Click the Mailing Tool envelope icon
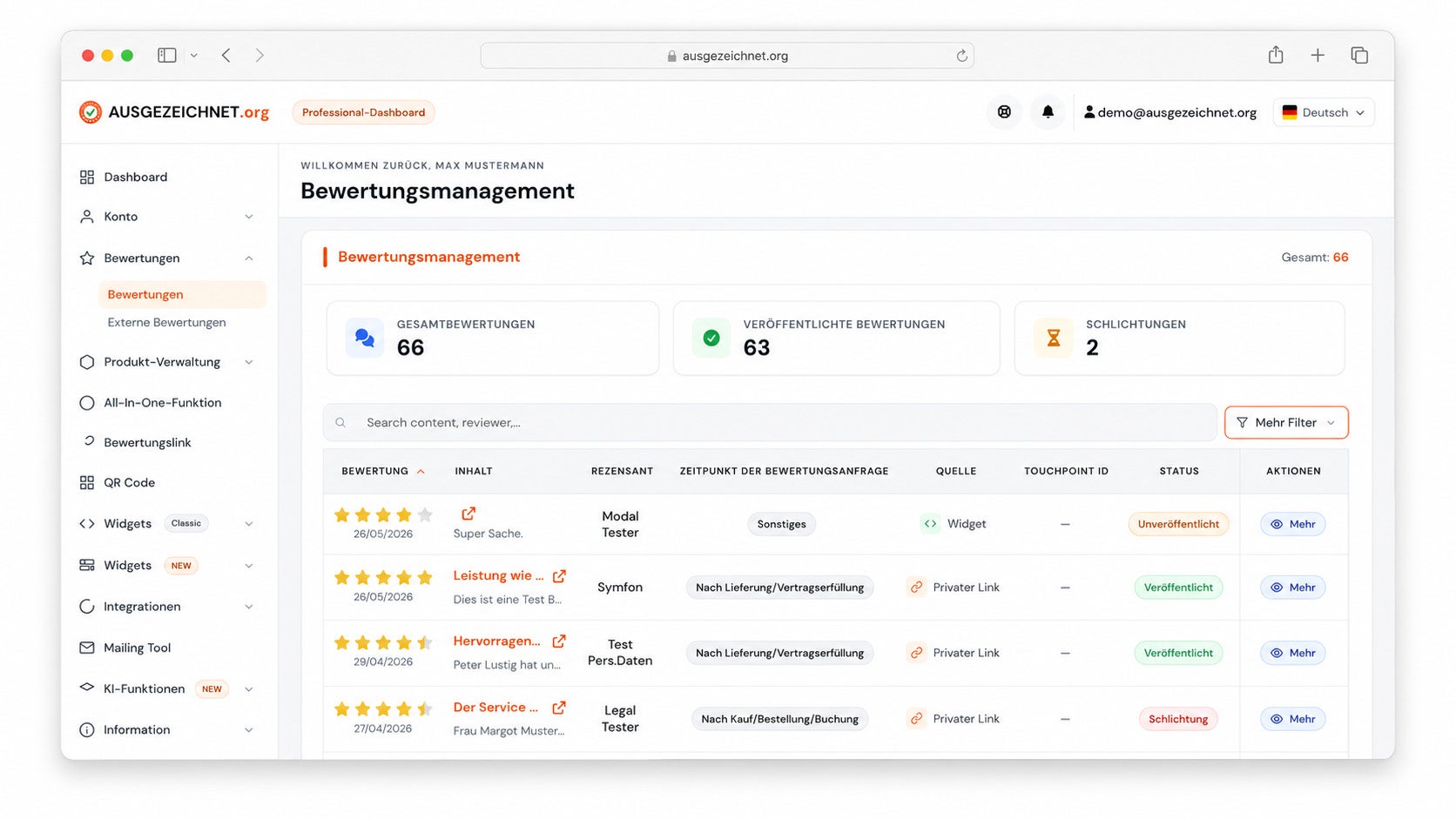Viewport: 1456px width, 819px height. pos(87,648)
